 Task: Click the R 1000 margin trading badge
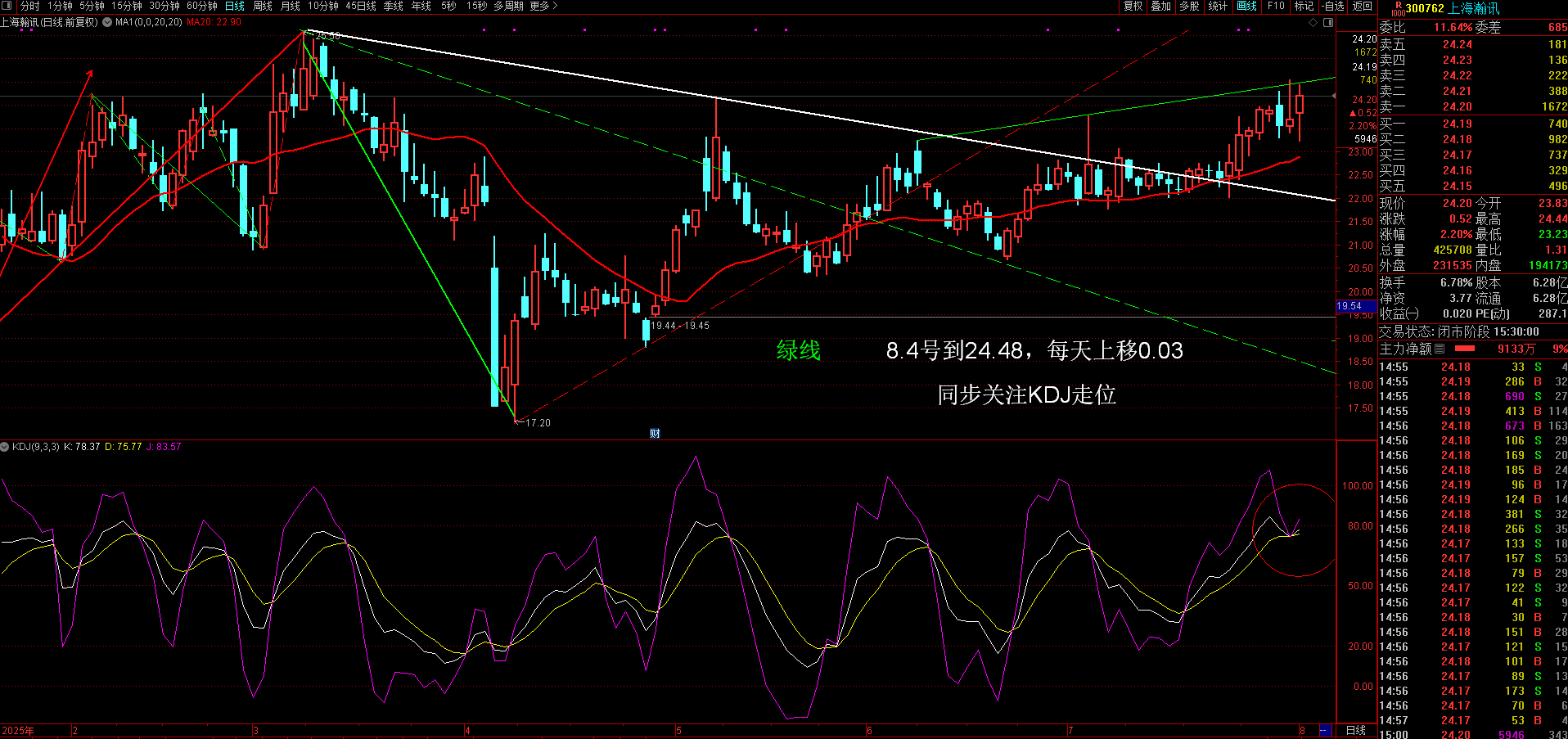click(1398, 8)
